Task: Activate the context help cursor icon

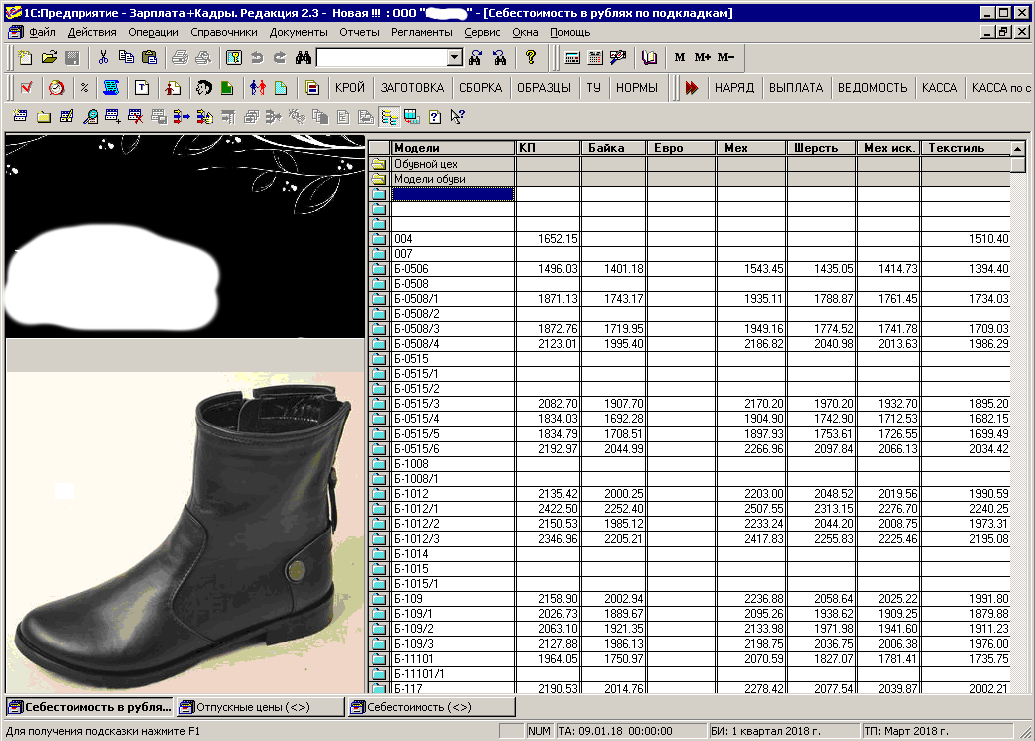Action: click(457, 117)
